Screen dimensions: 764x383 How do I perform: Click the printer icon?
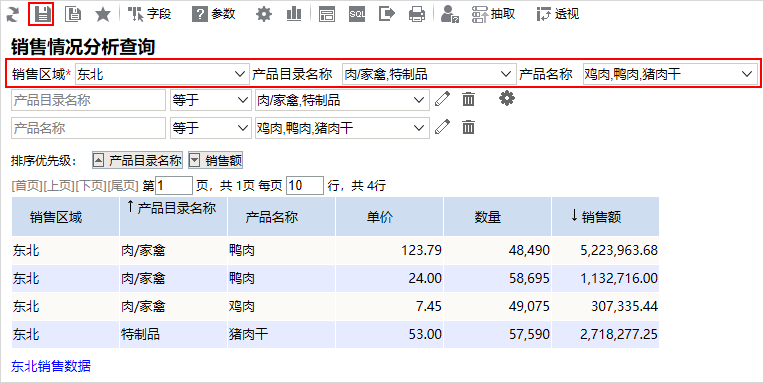(x=417, y=14)
